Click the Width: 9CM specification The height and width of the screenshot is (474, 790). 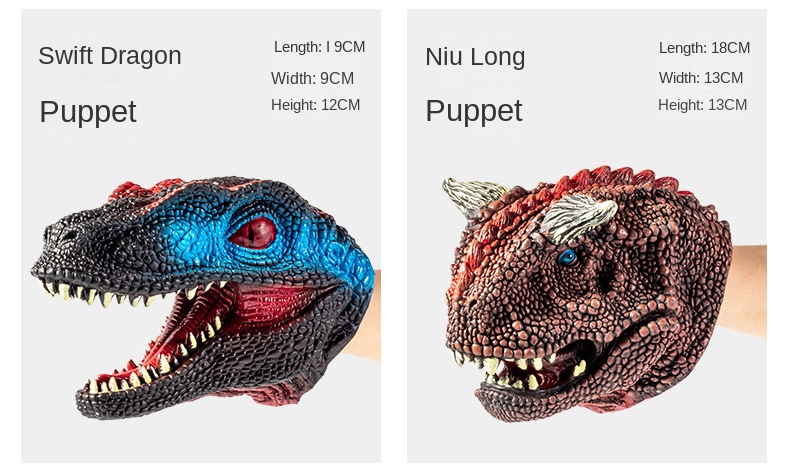(x=312, y=79)
